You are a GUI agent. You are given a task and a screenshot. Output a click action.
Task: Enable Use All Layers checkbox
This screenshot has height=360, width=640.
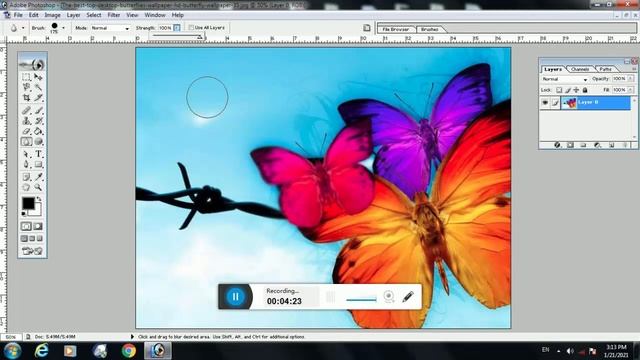point(191,27)
